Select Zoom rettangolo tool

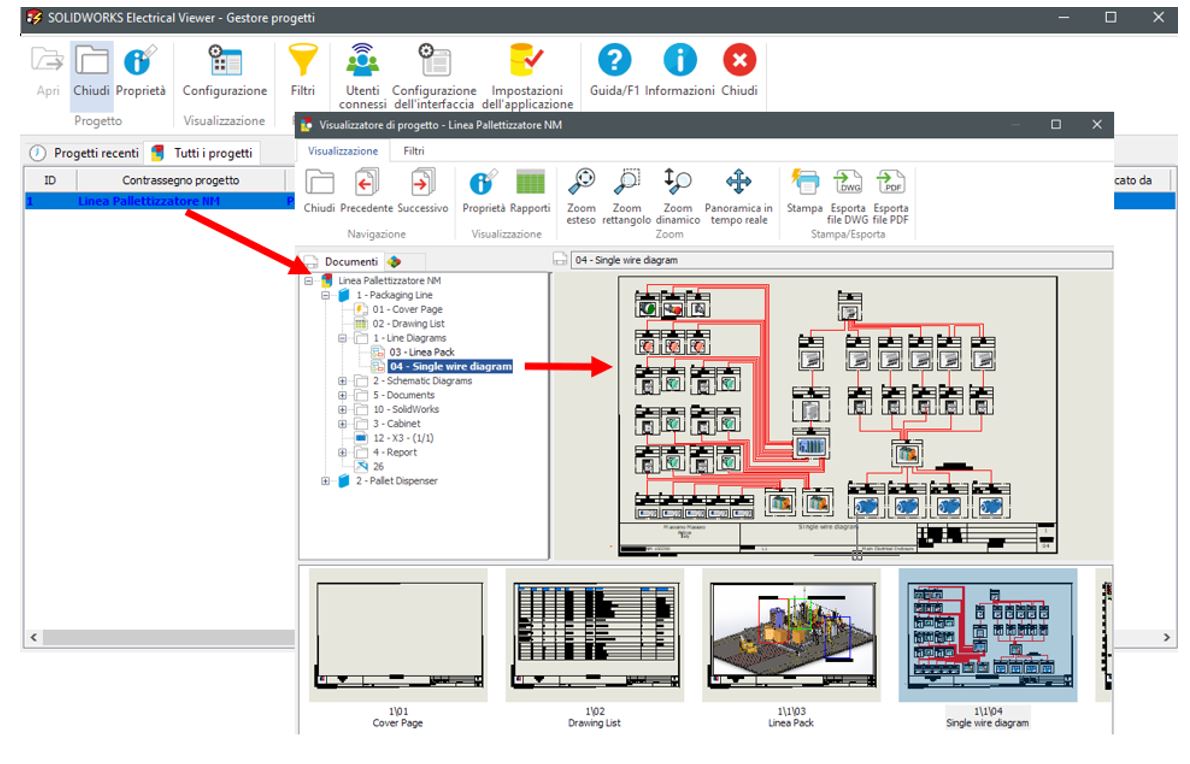tap(627, 197)
